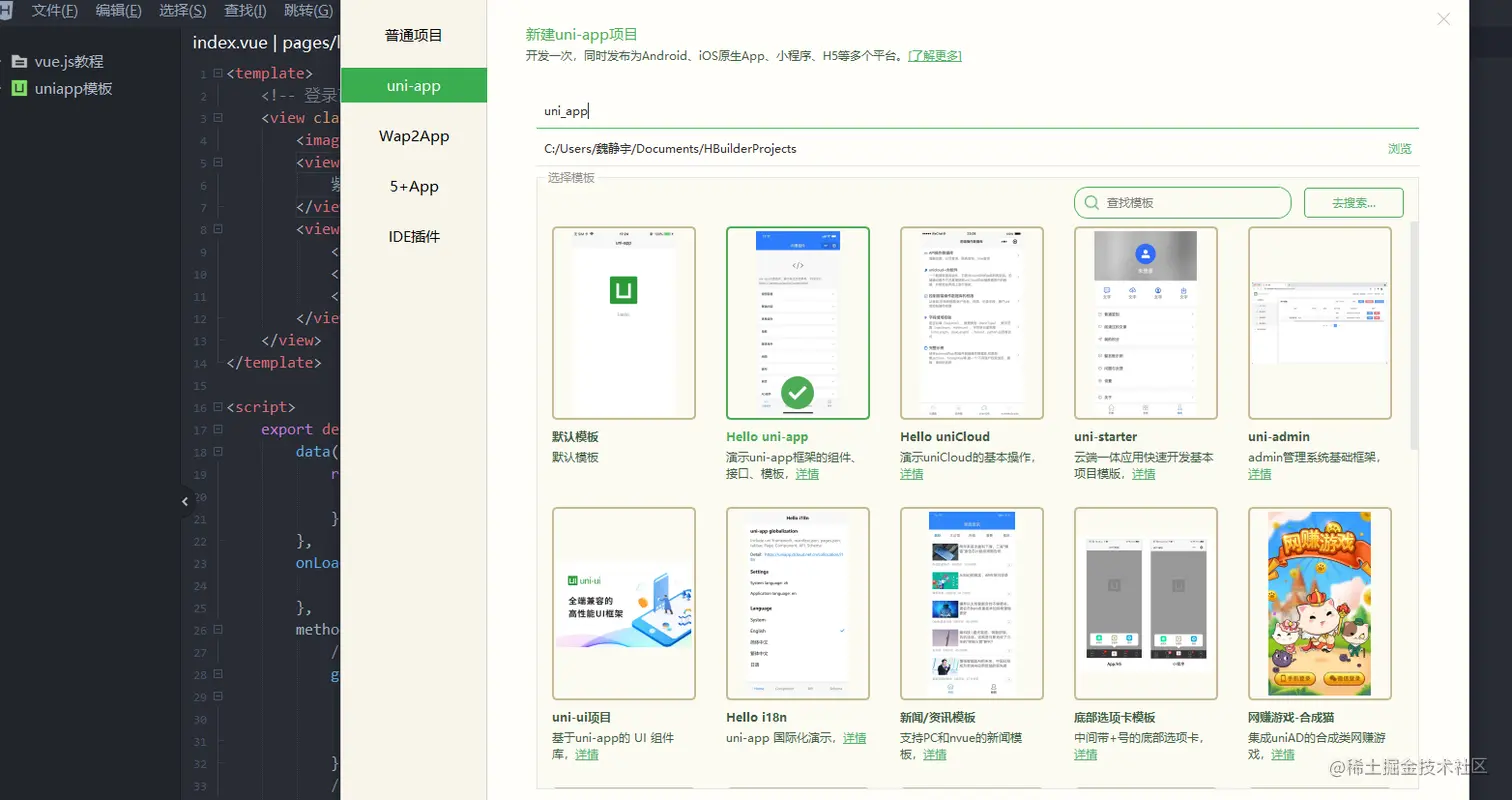
Task: Collapse the view block fold on line 3
Action: tap(217, 117)
